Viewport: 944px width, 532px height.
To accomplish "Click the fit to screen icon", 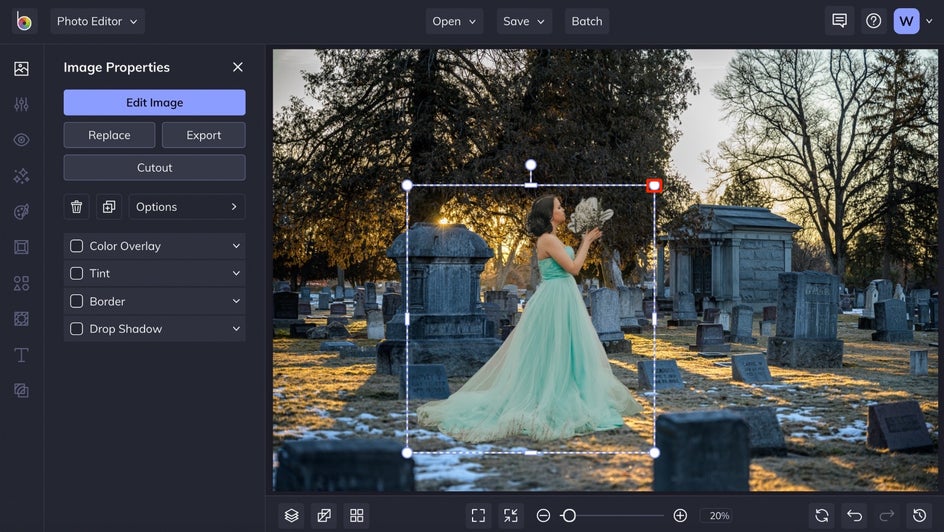I will click(x=478, y=515).
